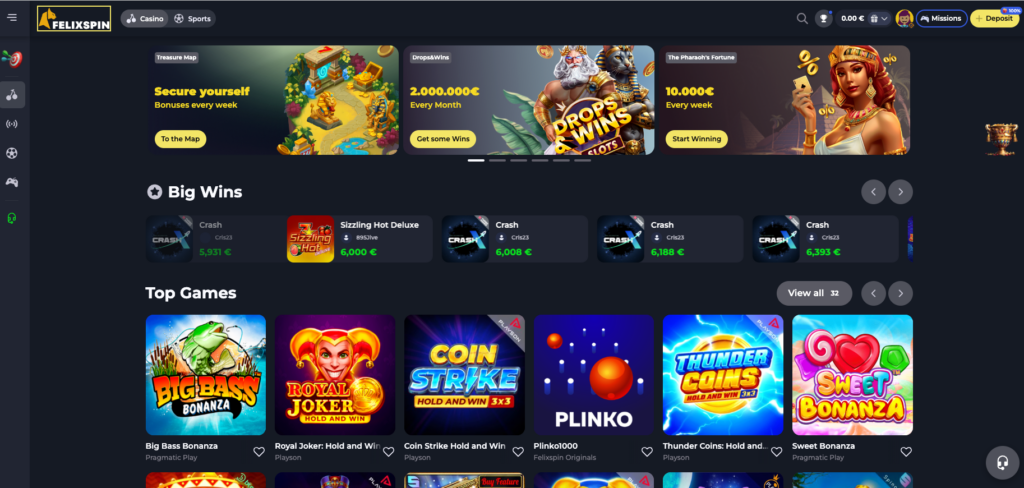Favorite Big Bass Bonanza with heart
1024x488 pixels.
point(259,451)
